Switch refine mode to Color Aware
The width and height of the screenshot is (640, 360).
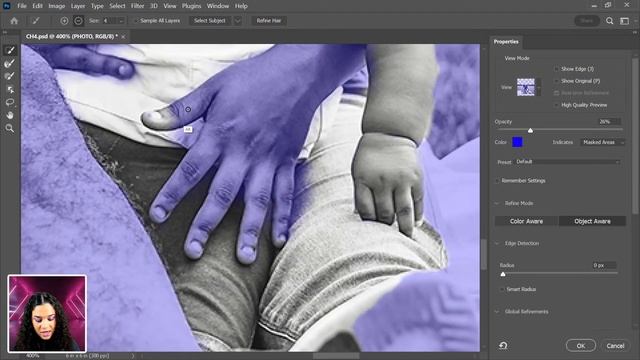pos(526,221)
